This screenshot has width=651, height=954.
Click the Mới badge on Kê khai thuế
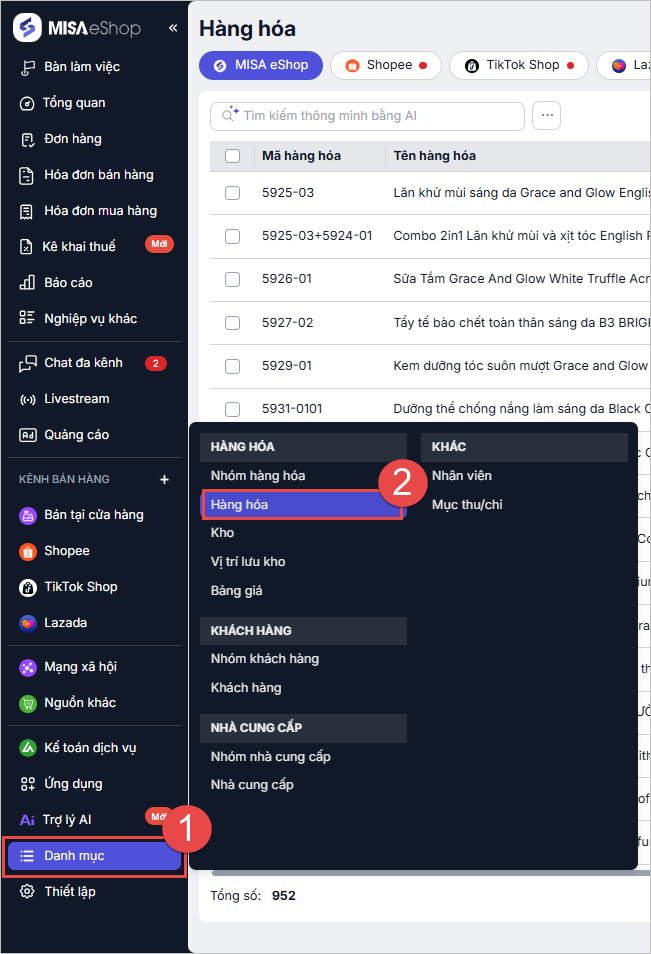point(159,244)
